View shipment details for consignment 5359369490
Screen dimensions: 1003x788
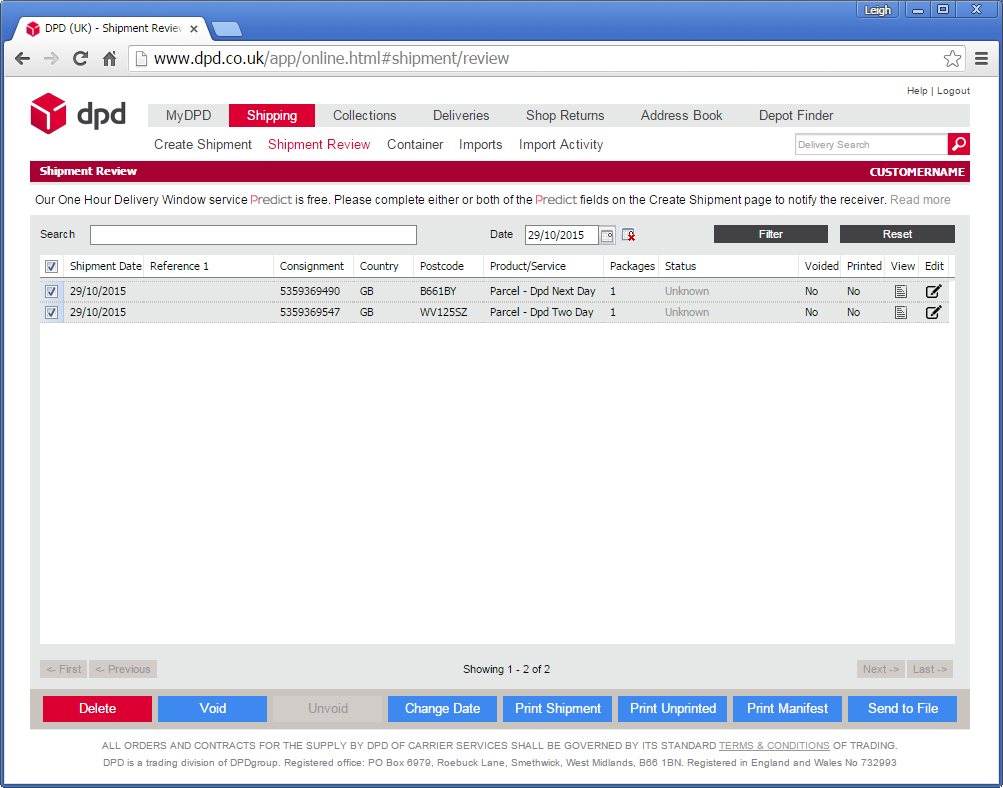point(901,292)
